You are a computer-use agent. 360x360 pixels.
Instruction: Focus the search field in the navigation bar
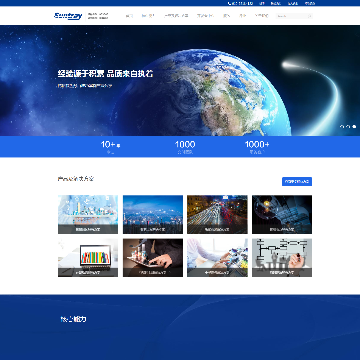click(x=294, y=16)
